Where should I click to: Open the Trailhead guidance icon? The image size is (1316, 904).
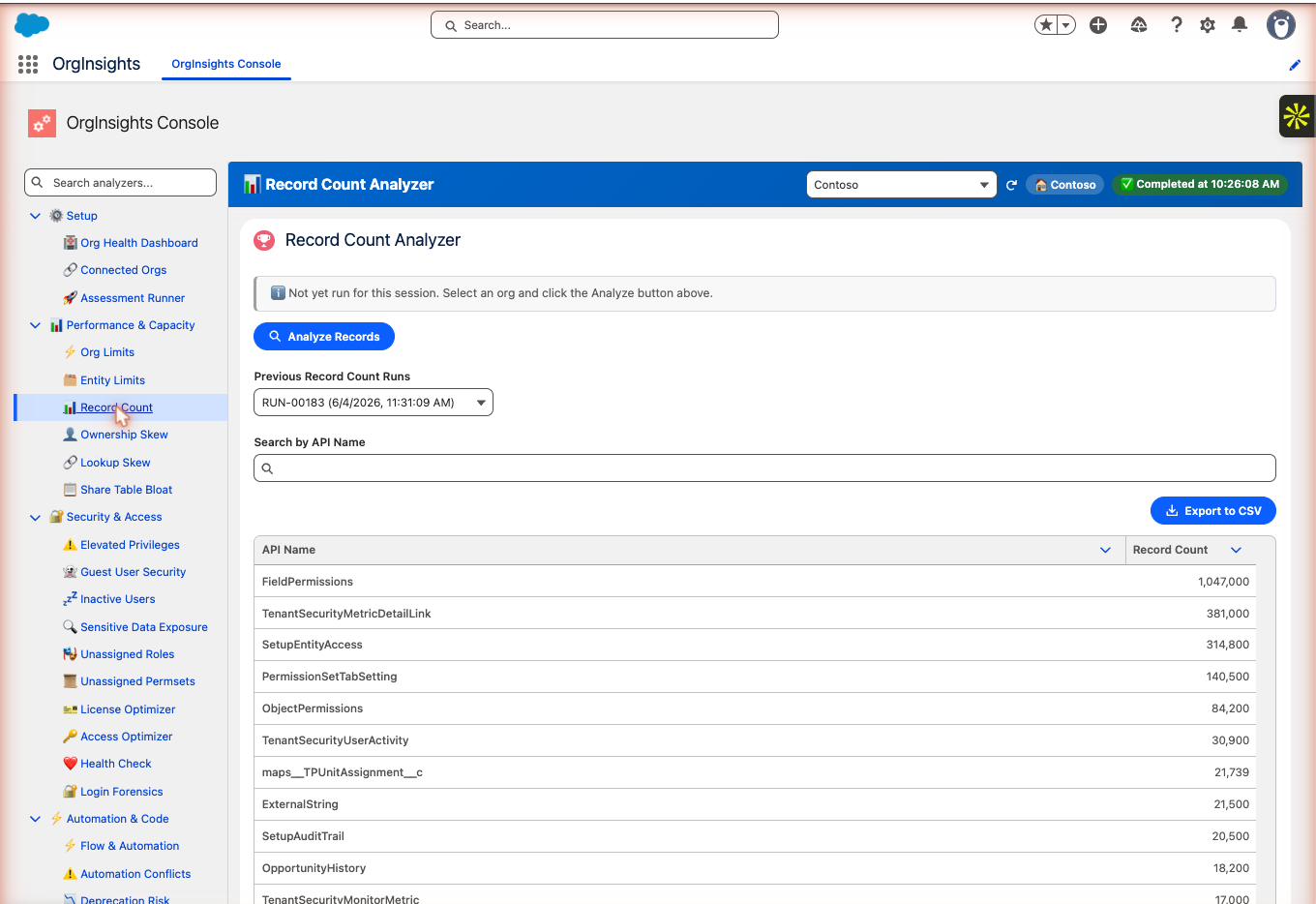[x=1139, y=25]
